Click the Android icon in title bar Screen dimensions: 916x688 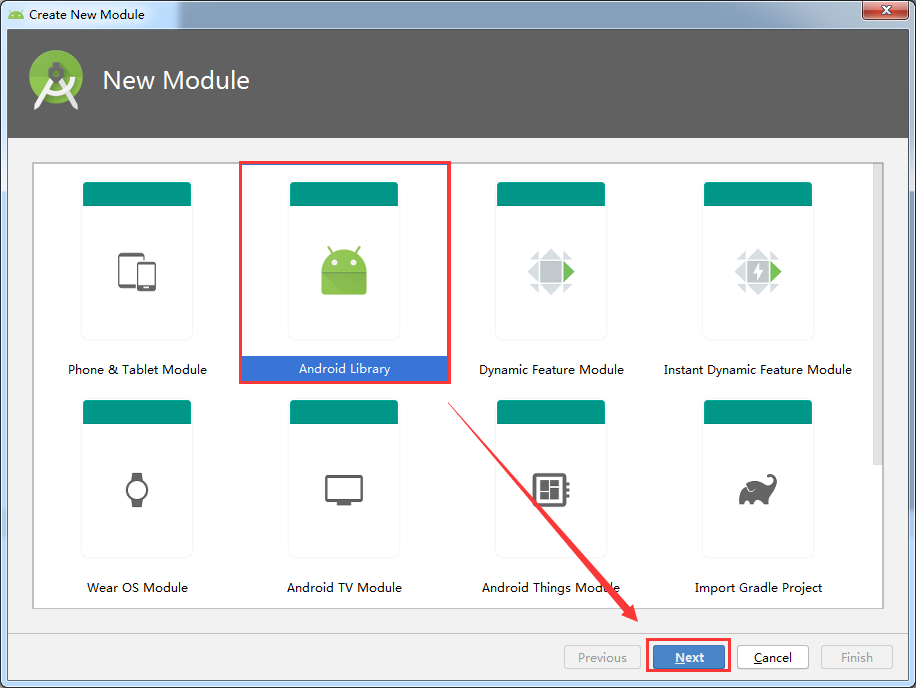point(16,15)
